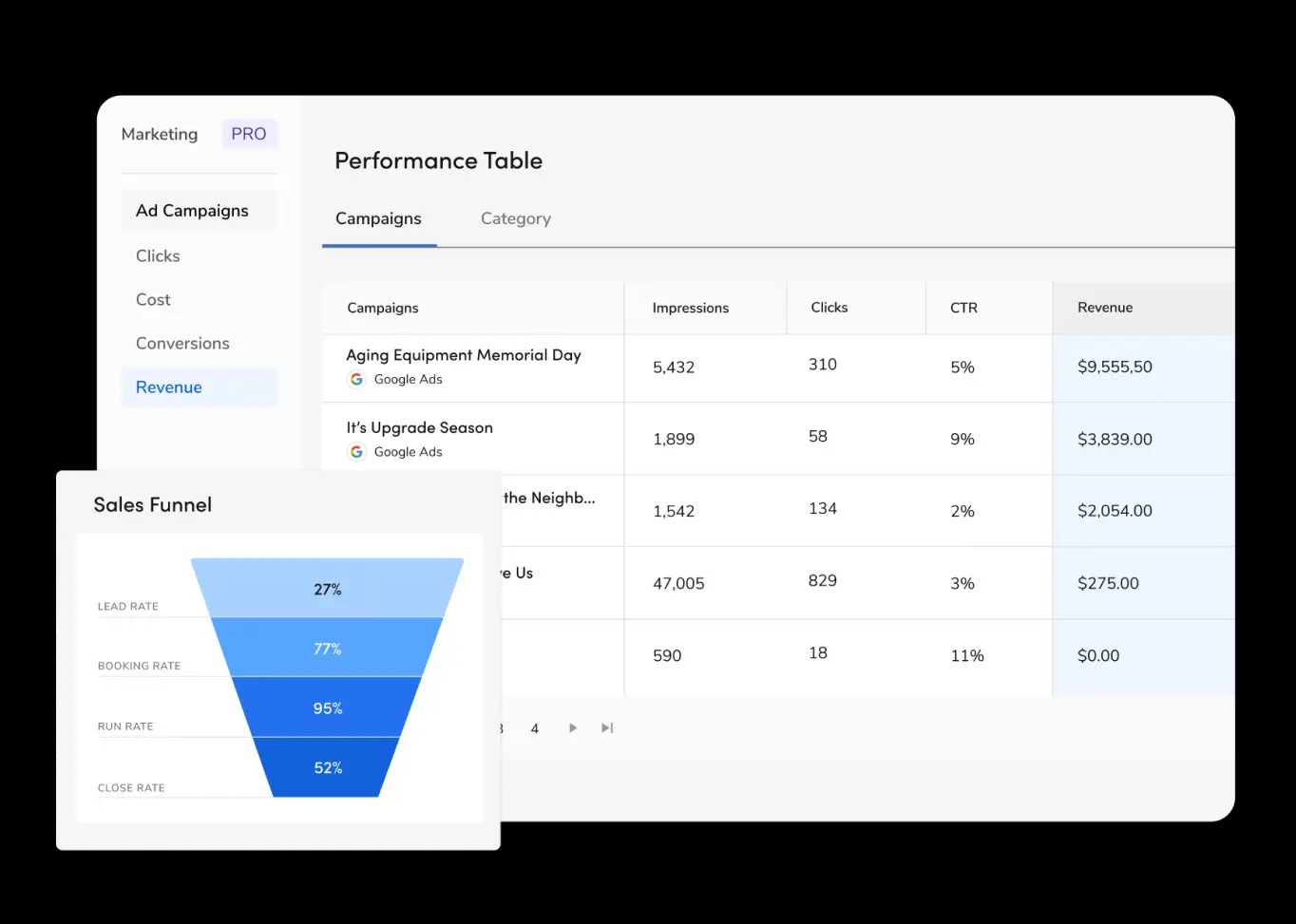Open It's Upgrade Season campaign
1296x924 pixels.
419,428
